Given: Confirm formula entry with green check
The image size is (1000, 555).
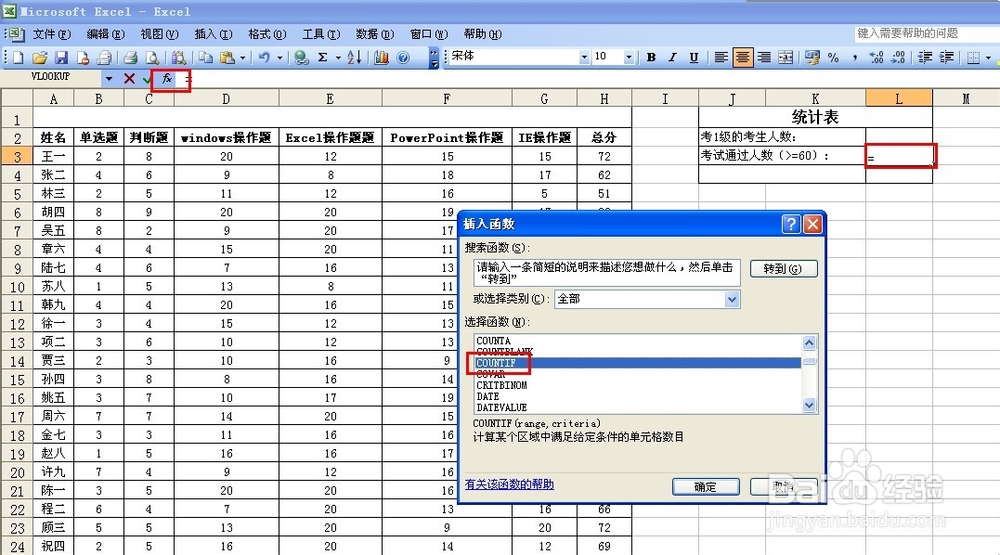Looking at the screenshot, I should point(147,79).
